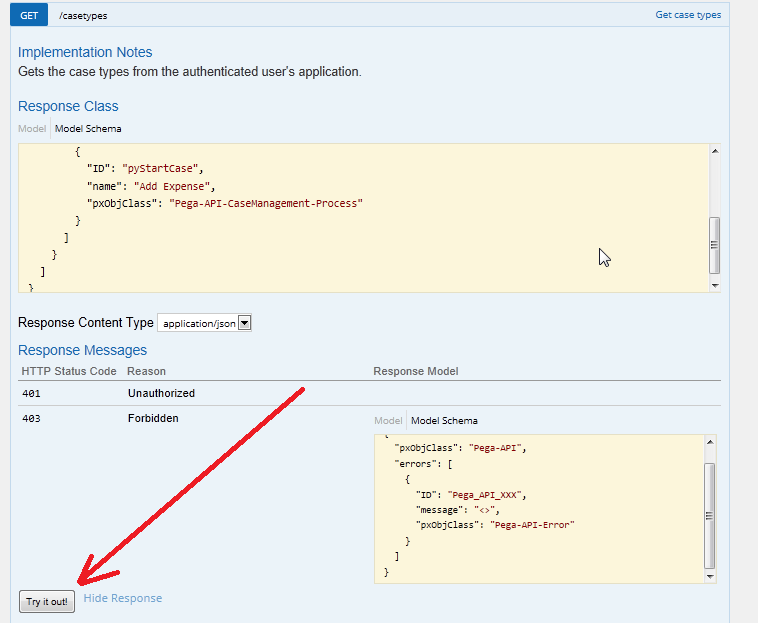Viewport: 758px width, 623px height.
Task: Switch to Model tab in 403 row
Action: pyautogui.click(x=388, y=420)
